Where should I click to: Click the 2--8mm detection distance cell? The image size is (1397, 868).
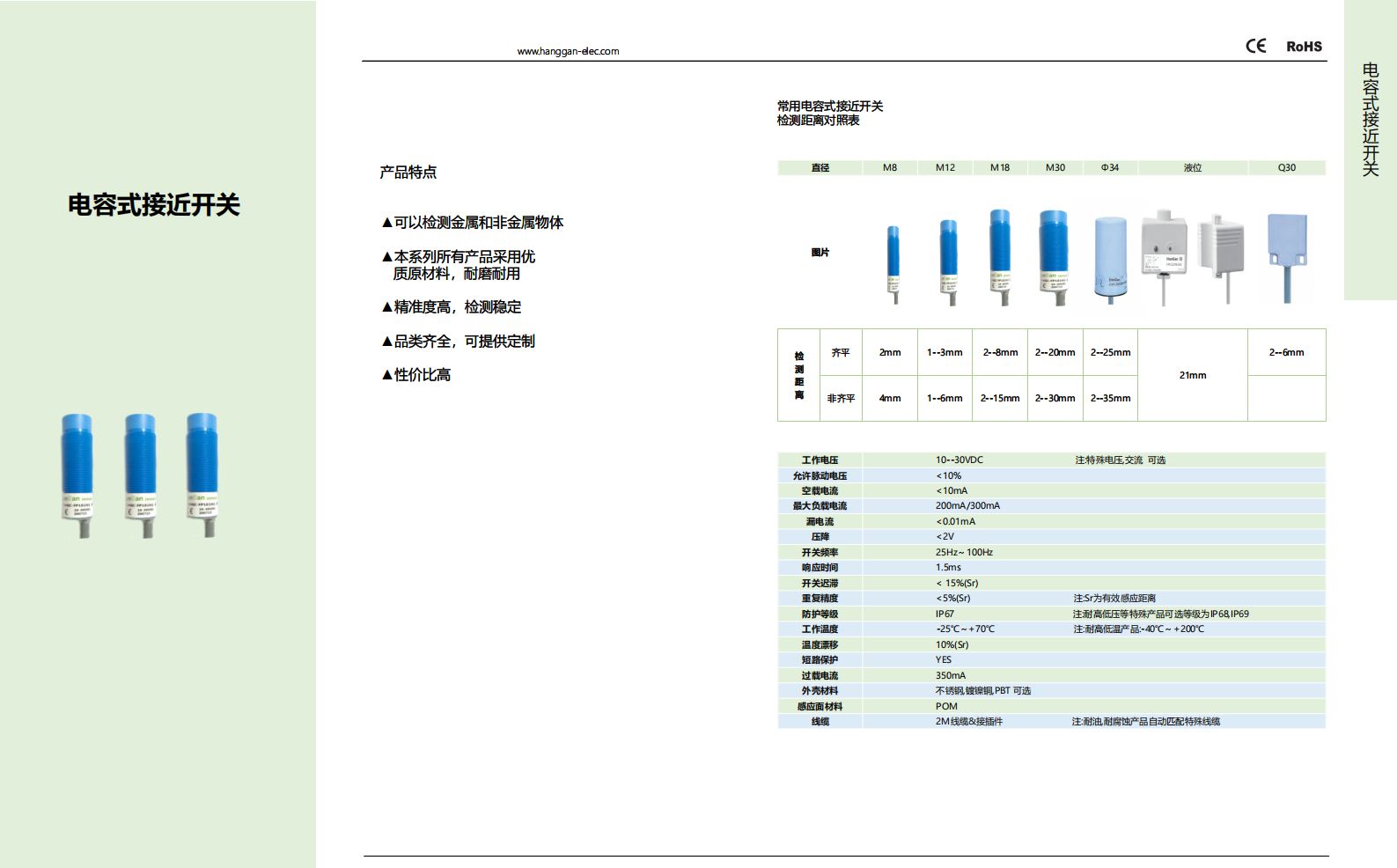click(1000, 352)
